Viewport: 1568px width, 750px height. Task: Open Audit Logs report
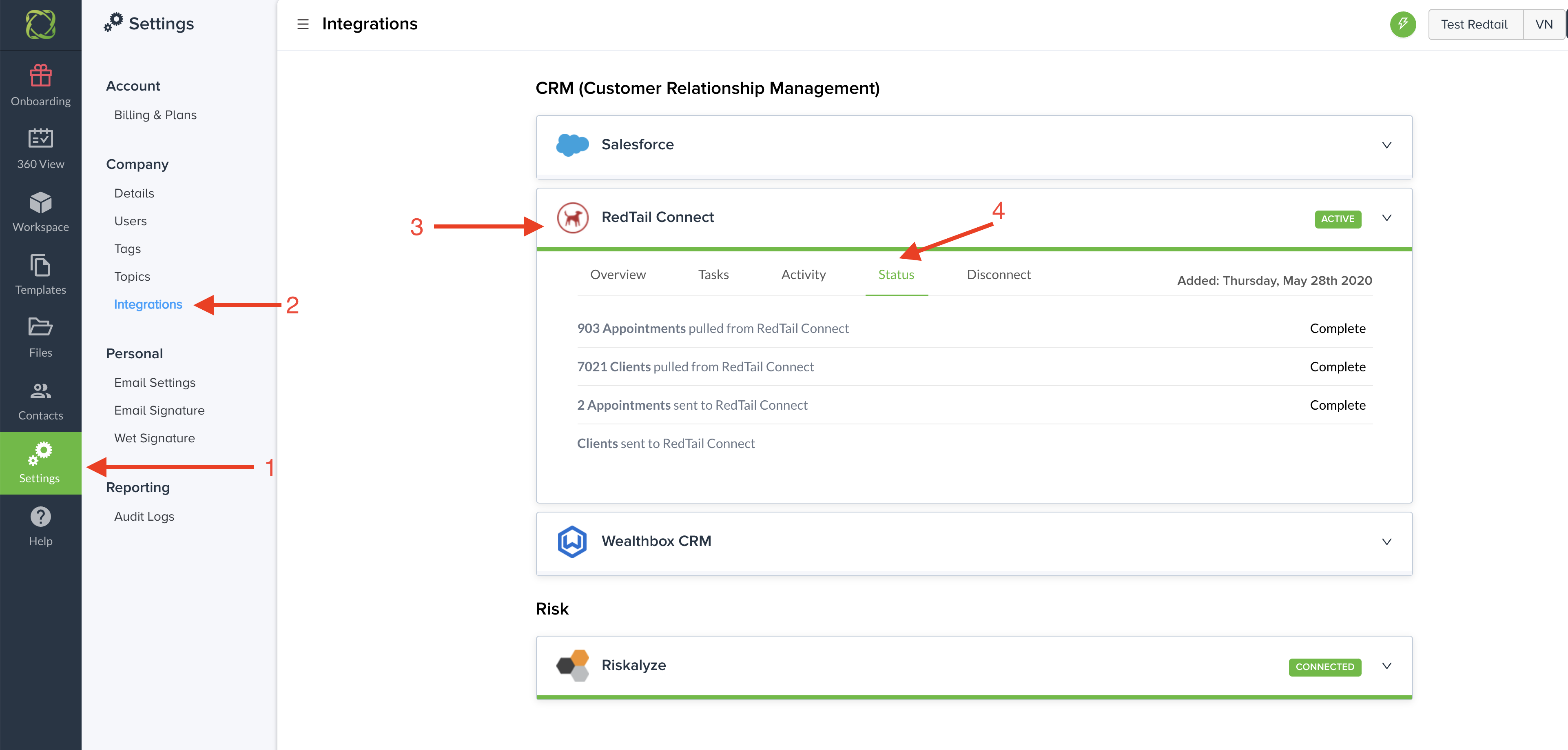pos(144,516)
